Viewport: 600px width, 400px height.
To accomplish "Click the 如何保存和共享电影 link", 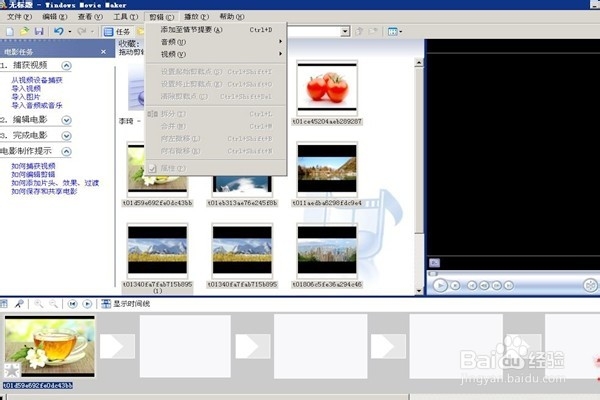I will click(x=44, y=191).
